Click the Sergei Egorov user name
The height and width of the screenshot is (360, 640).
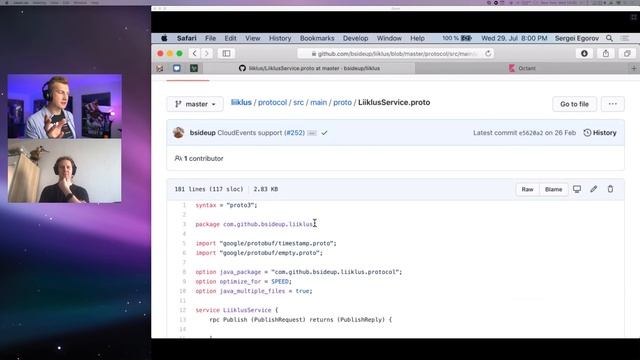[x=577, y=38]
